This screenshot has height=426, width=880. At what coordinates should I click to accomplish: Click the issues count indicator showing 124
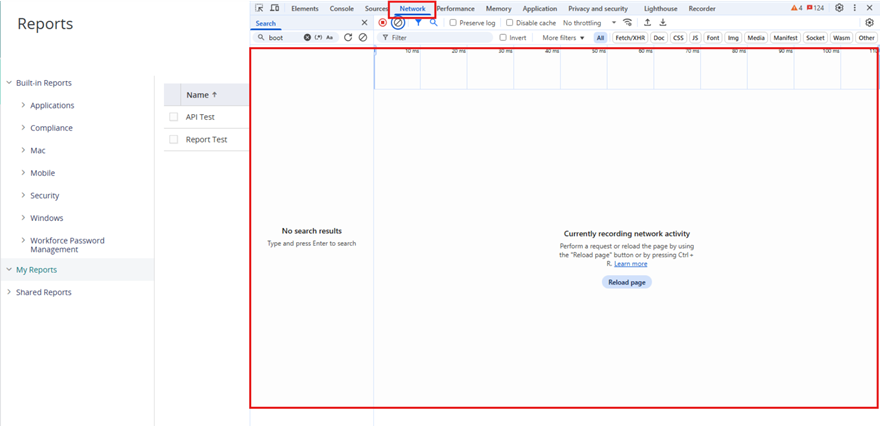[815, 8]
